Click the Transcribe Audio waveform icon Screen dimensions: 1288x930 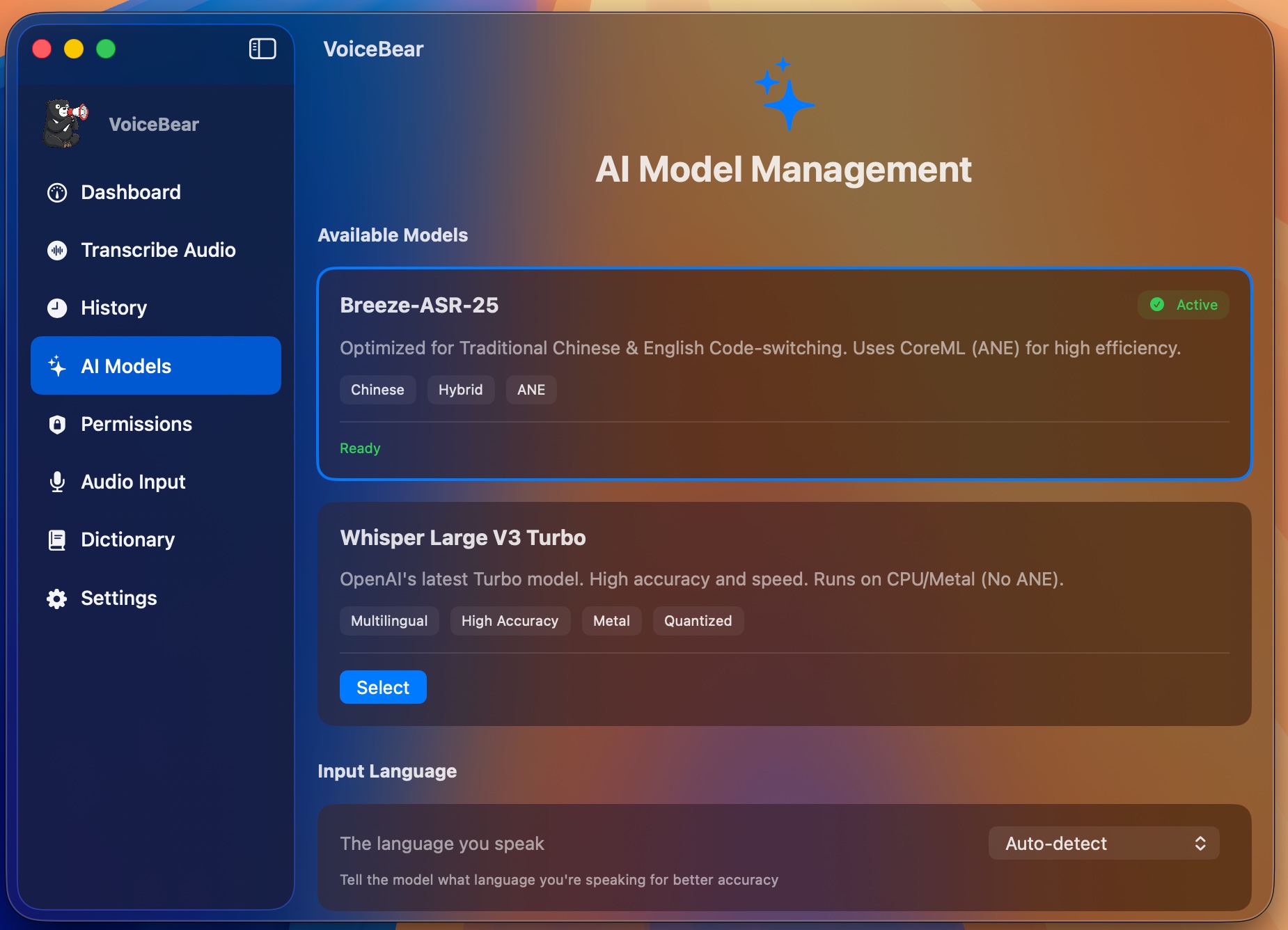tap(56, 250)
